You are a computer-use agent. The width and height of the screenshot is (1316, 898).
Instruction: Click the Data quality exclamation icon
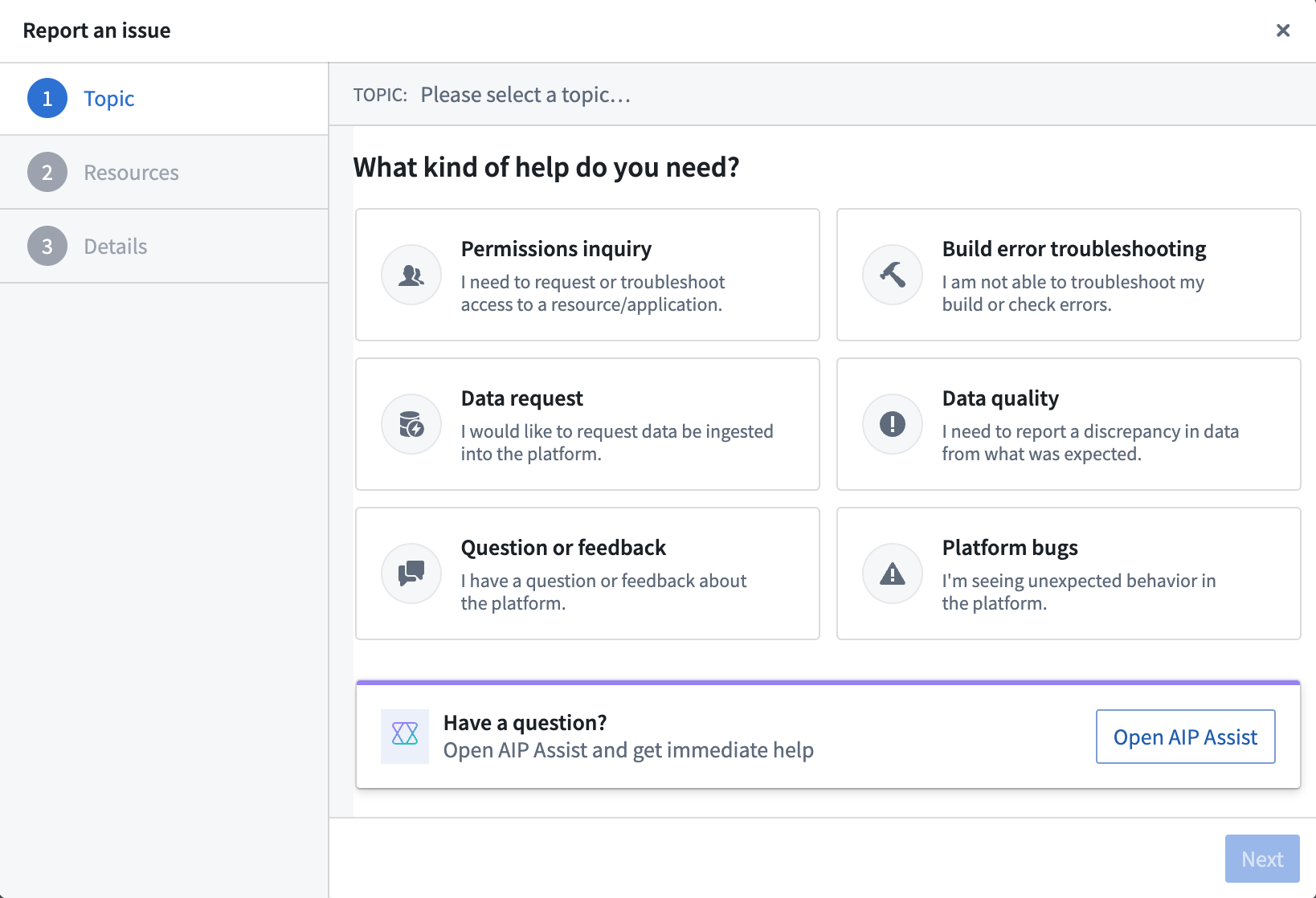click(x=893, y=425)
